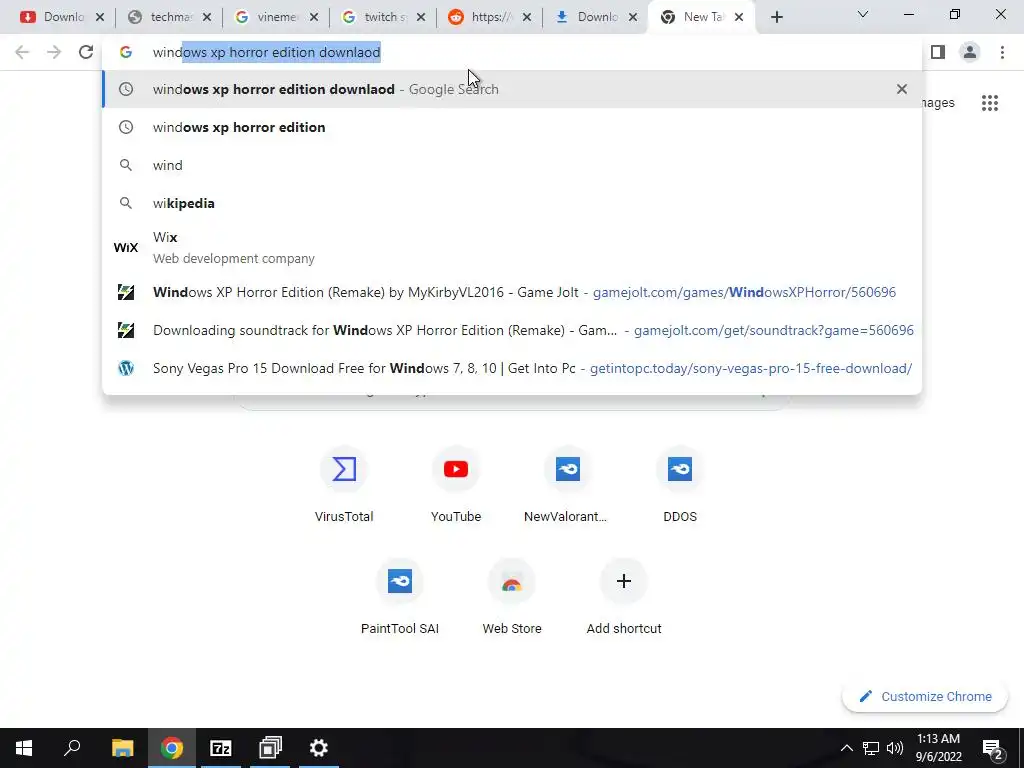
Task: Open 7-Zip from the taskbar
Action: point(221,748)
